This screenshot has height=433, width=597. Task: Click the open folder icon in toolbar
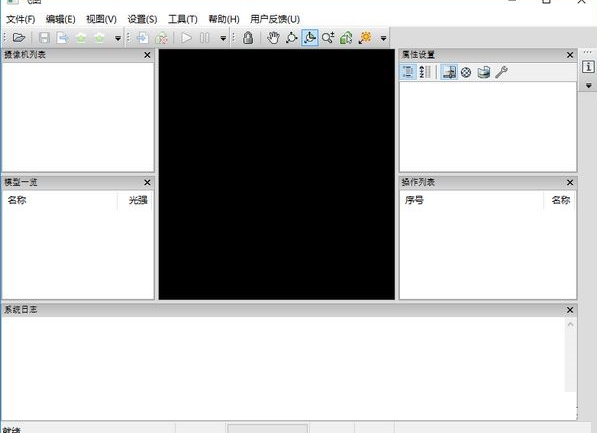pos(19,38)
